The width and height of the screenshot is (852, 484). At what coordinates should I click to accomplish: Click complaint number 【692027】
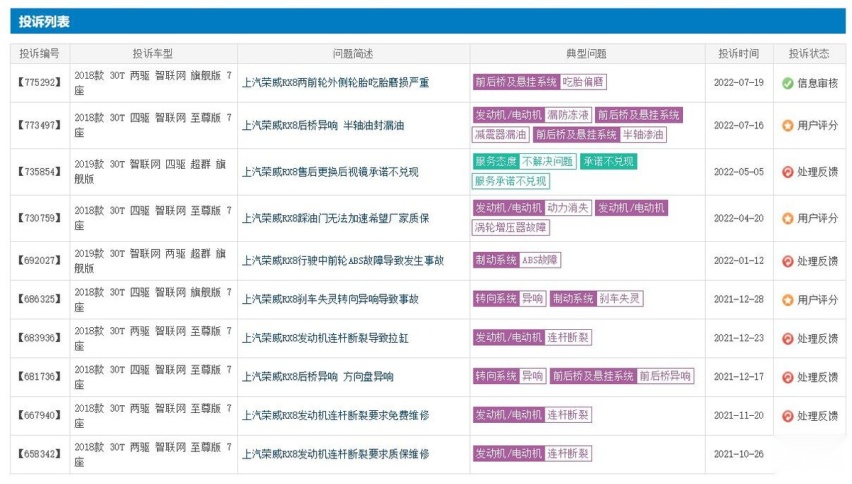tap(39, 261)
